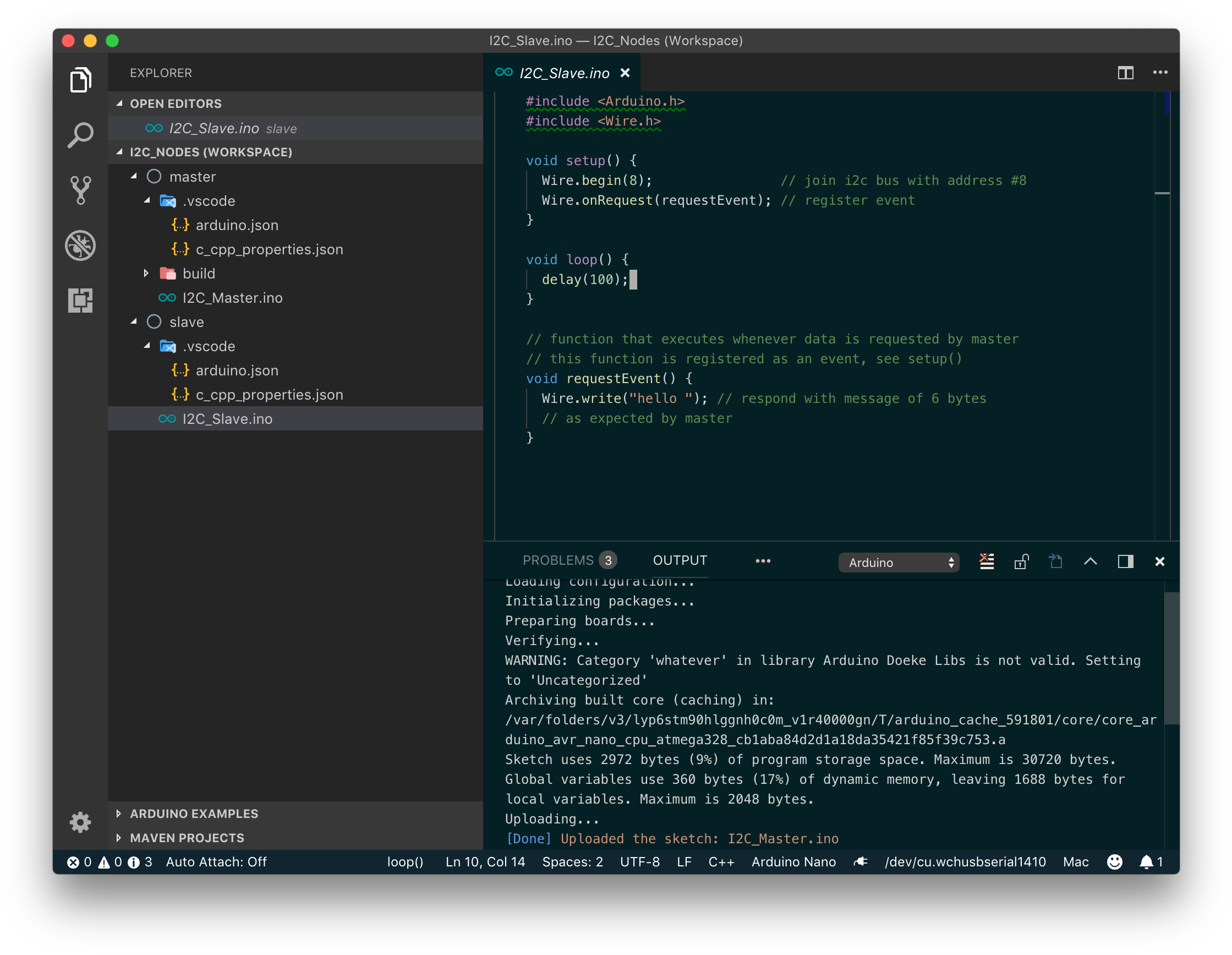Split the editor with split icon
Screen dimensions: 1232x955
1125,73
